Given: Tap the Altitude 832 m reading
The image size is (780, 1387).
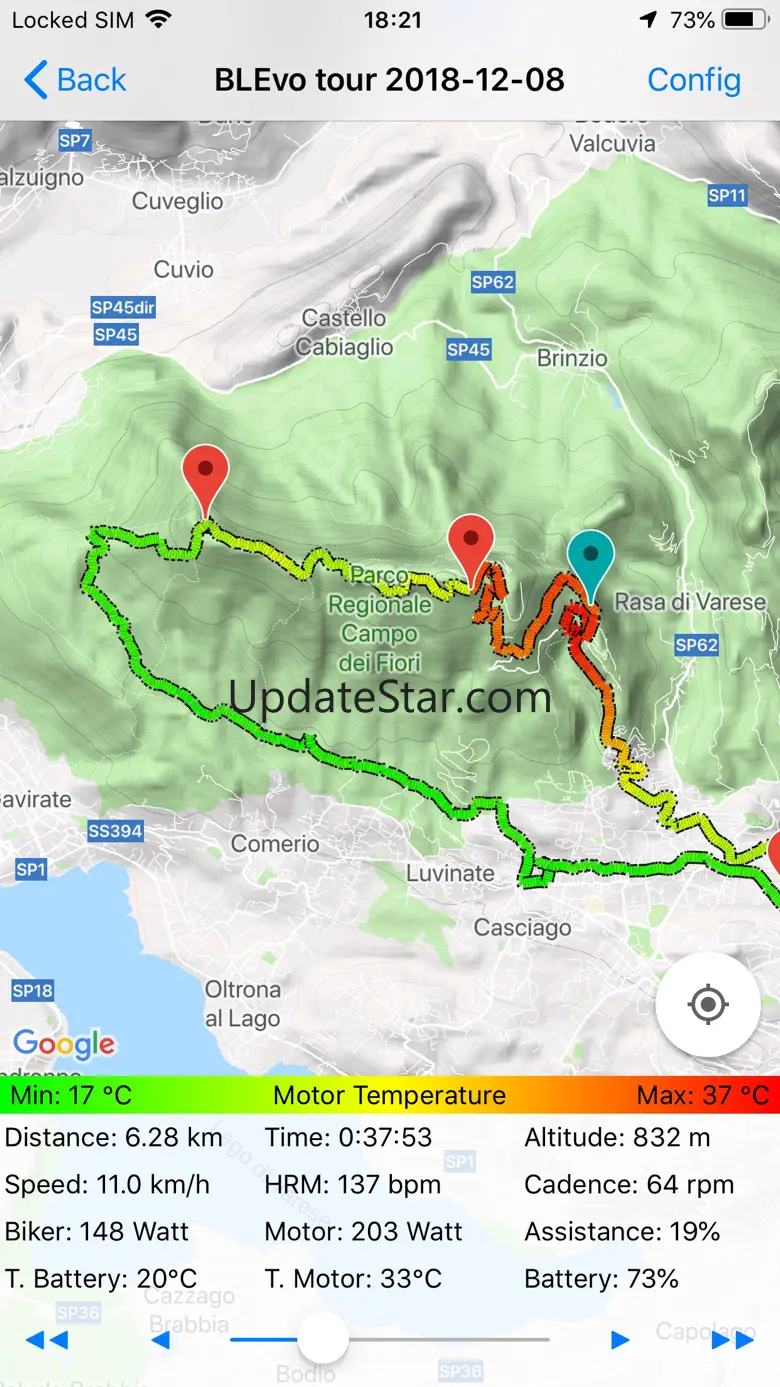Looking at the screenshot, I should [x=618, y=1137].
